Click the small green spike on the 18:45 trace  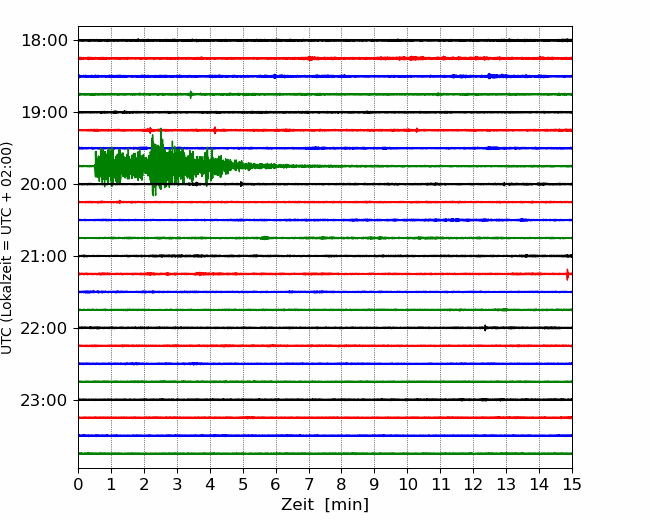(191, 95)
